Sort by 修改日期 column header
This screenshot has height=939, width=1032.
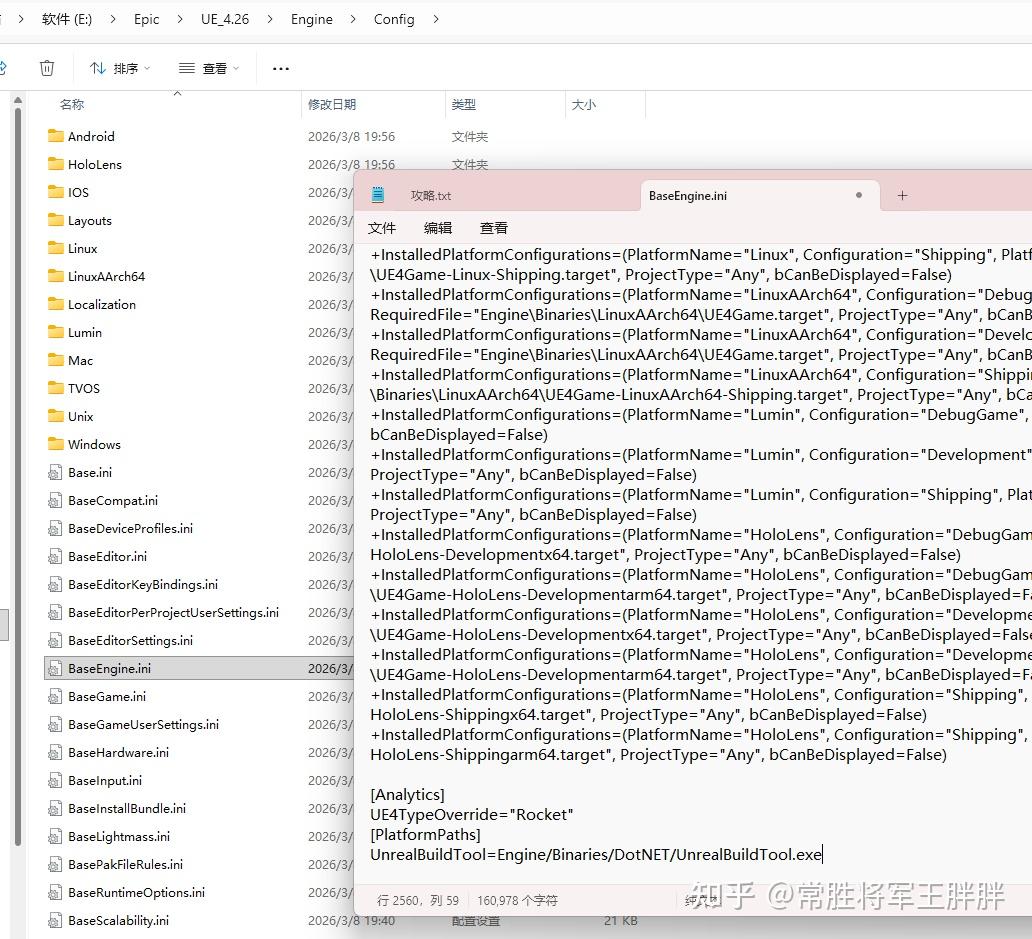(332, 104)
